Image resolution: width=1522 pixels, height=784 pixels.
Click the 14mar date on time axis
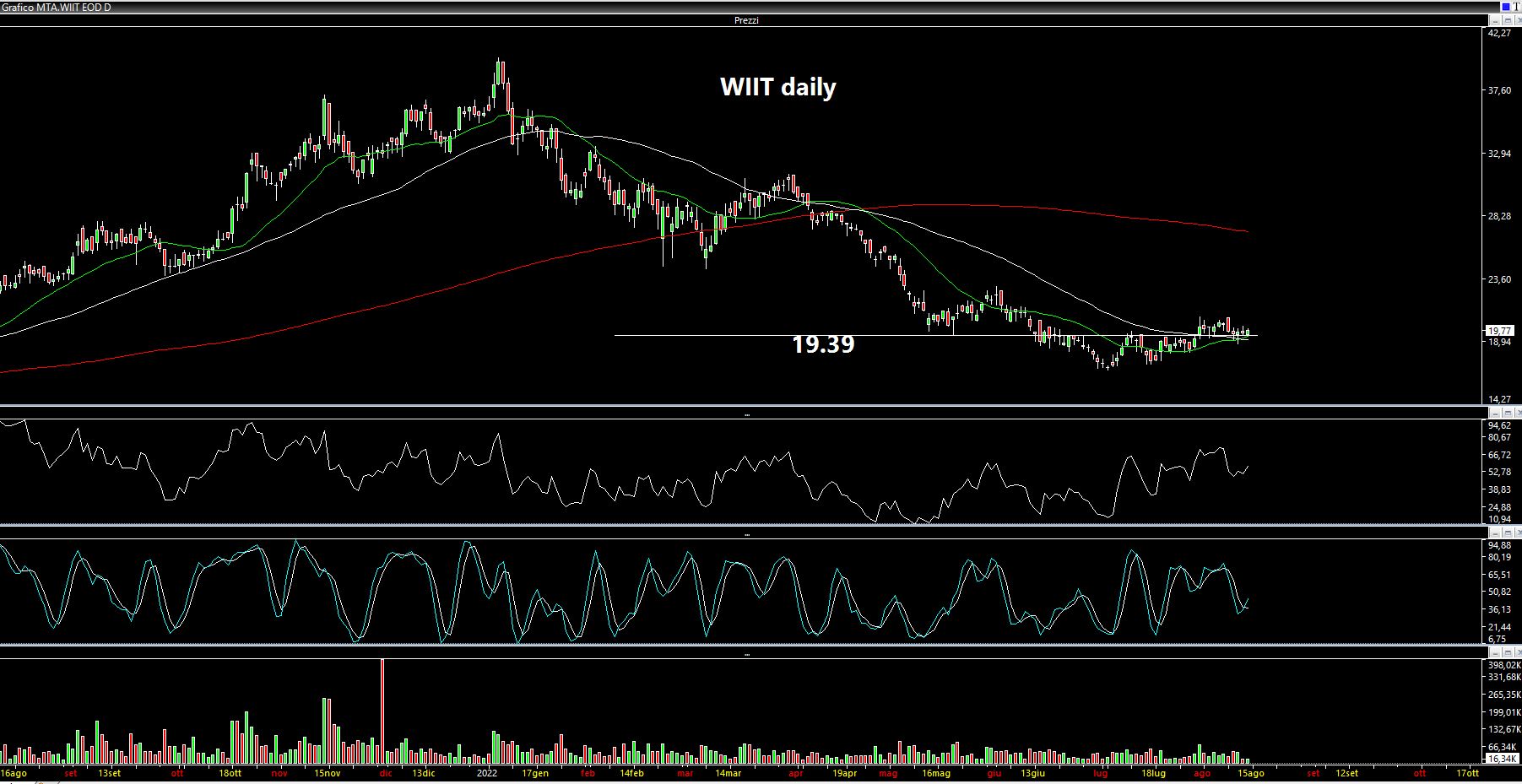(728, 773)
